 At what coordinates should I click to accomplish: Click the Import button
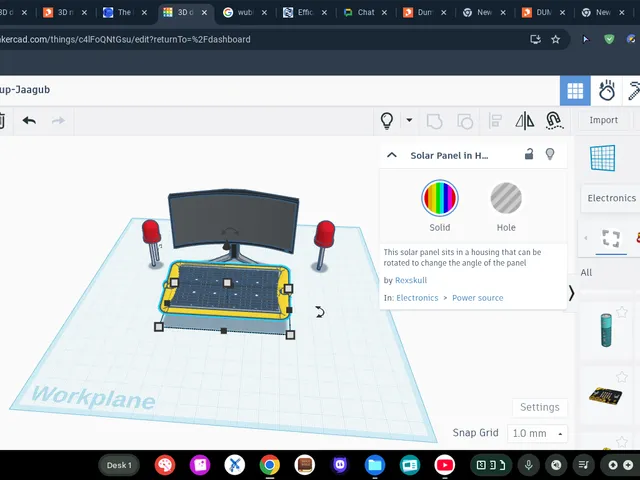pyautogui.click(x=603, y=120)
